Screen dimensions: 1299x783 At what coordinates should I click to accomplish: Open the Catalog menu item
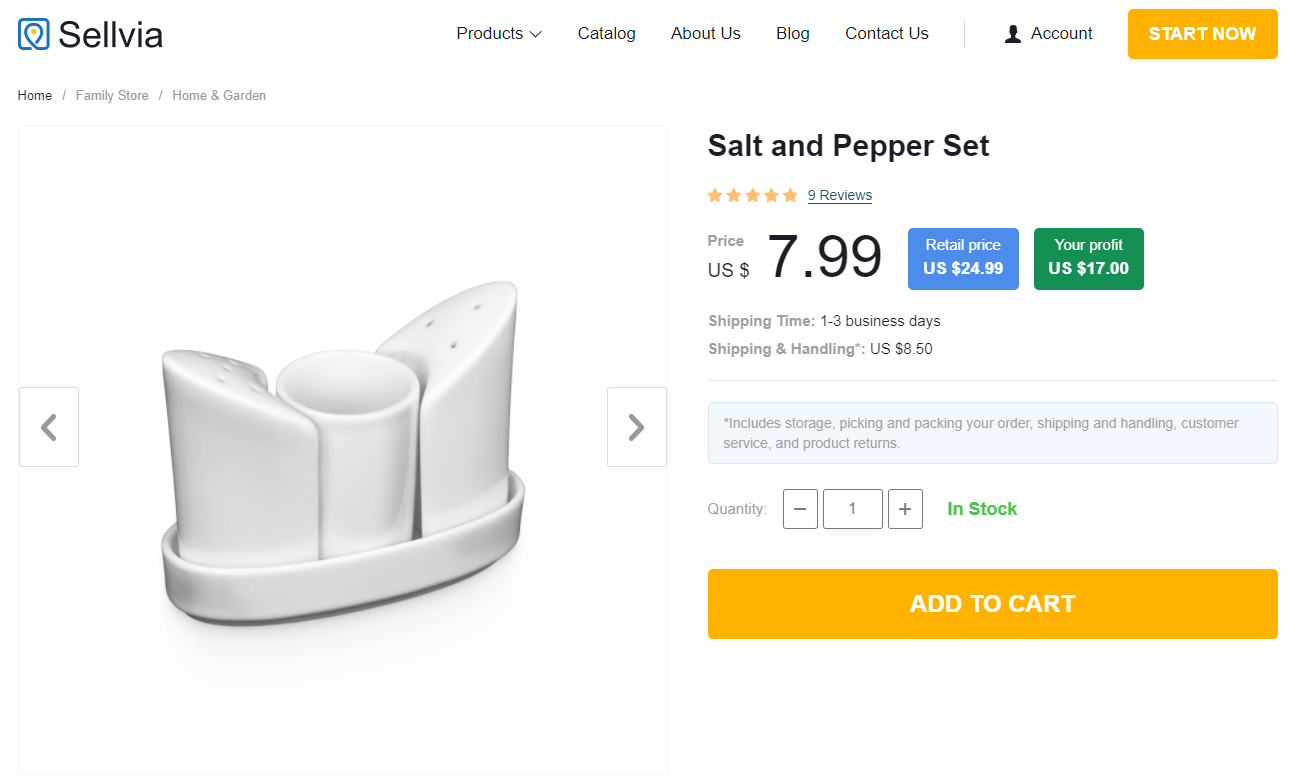click(606, 34)
